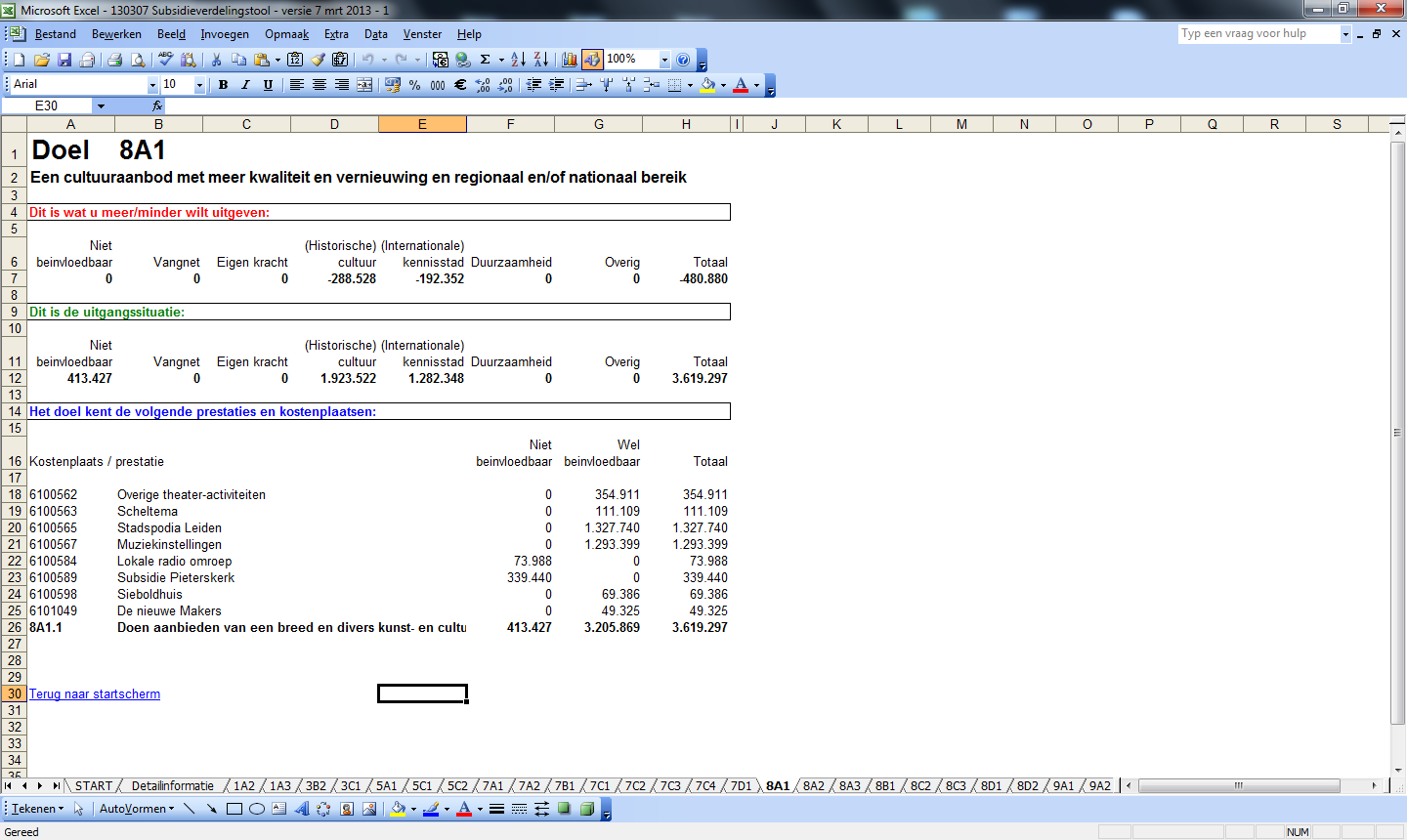Click the Print icon in the toolbar
This screenshot has width=1407, height=840.
(x=114, y=60)
